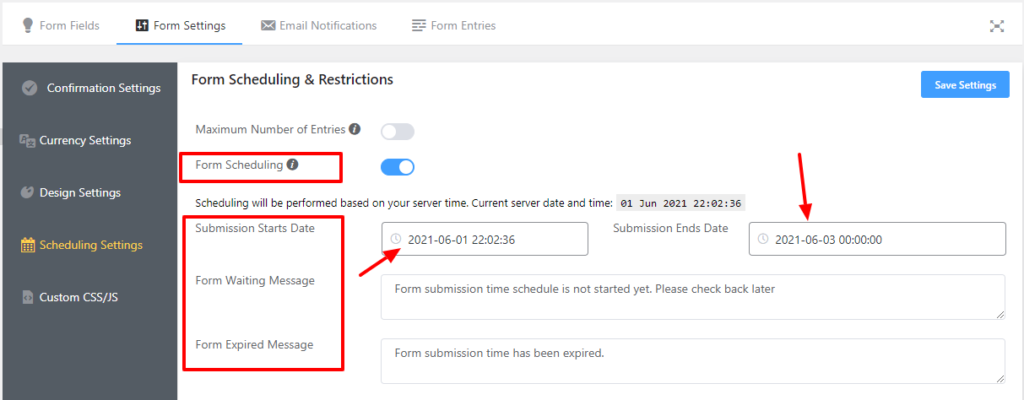This screenshot has width=1024, height=400.
Task: Click the info icon beside Maximum Number of Entries
Action: (355, 130)
